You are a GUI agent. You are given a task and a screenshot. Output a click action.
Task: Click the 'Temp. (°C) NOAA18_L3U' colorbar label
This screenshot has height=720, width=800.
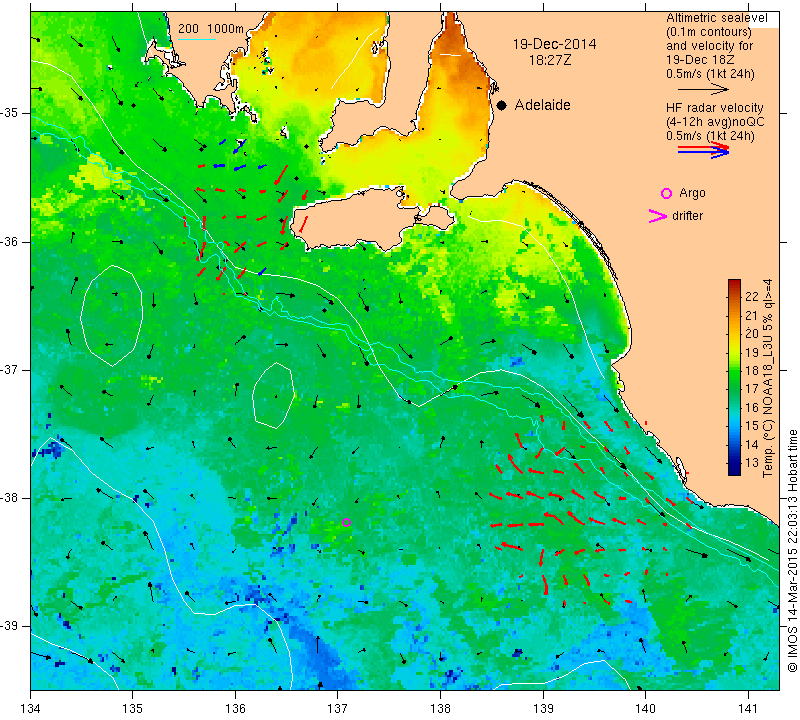click(x=768, y=378)
